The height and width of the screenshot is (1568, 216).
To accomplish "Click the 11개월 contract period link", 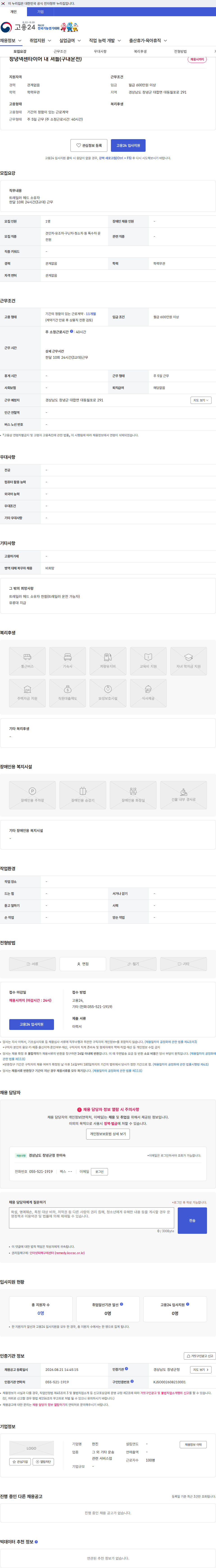I will coord(90,314).
